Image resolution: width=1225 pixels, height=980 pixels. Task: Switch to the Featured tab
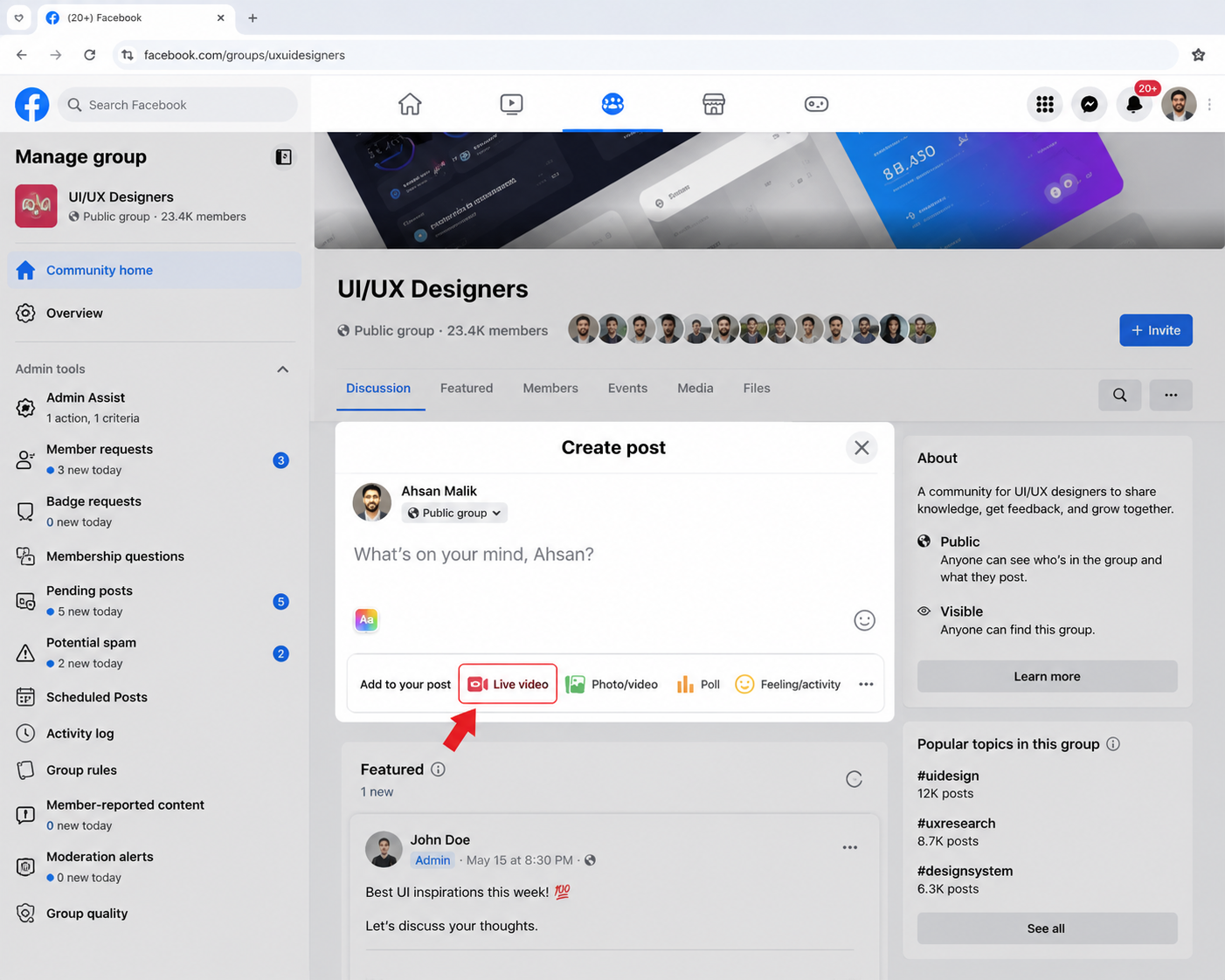[x=467, y=389]
